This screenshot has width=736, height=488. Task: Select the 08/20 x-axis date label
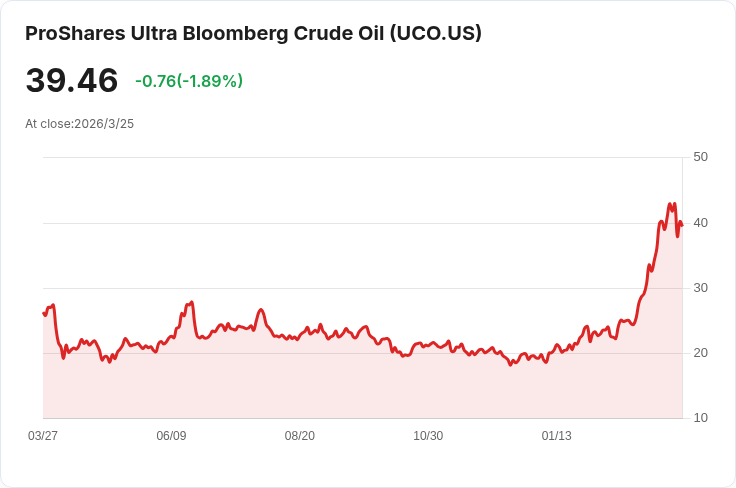[x=299, y=436]
